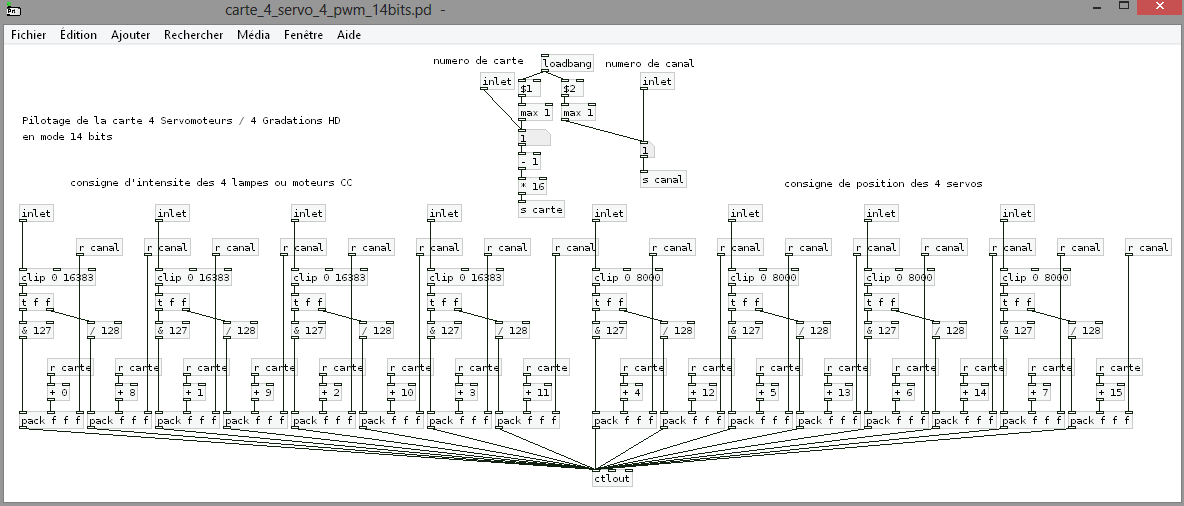Image resolution: width=1184 pixels, height=506 pixels.
Task: Select the loadbang object
Action: pos(567,63)
